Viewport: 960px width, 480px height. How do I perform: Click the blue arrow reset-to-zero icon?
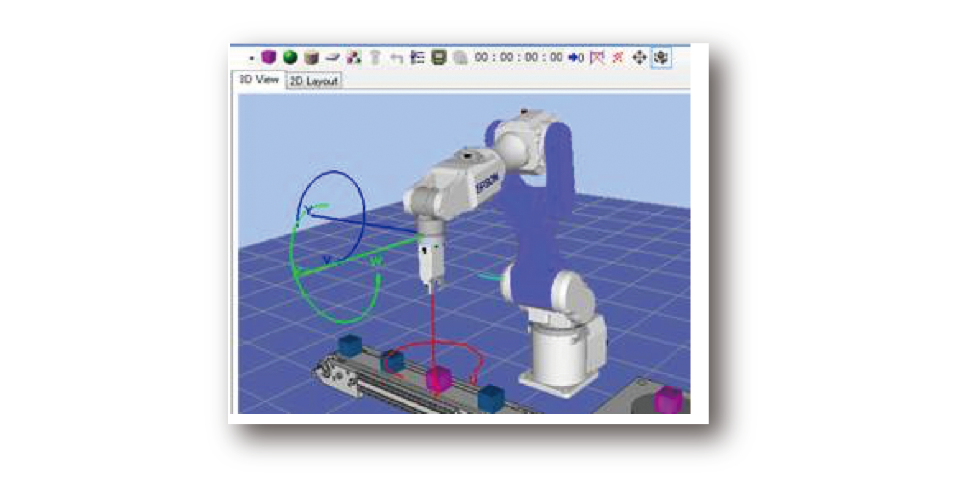pos(576,58)
